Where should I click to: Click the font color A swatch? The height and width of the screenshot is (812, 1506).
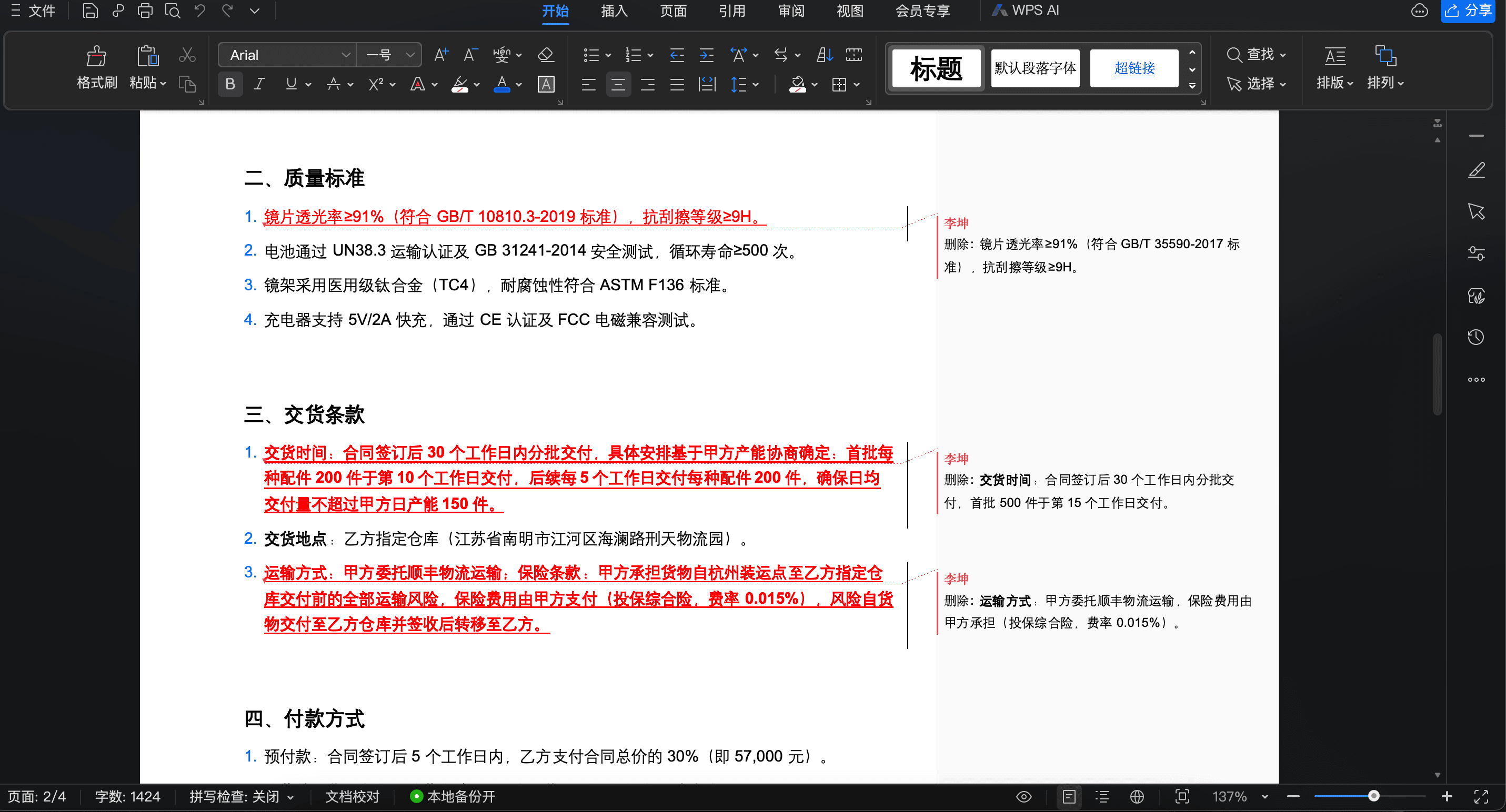(501, 84)
